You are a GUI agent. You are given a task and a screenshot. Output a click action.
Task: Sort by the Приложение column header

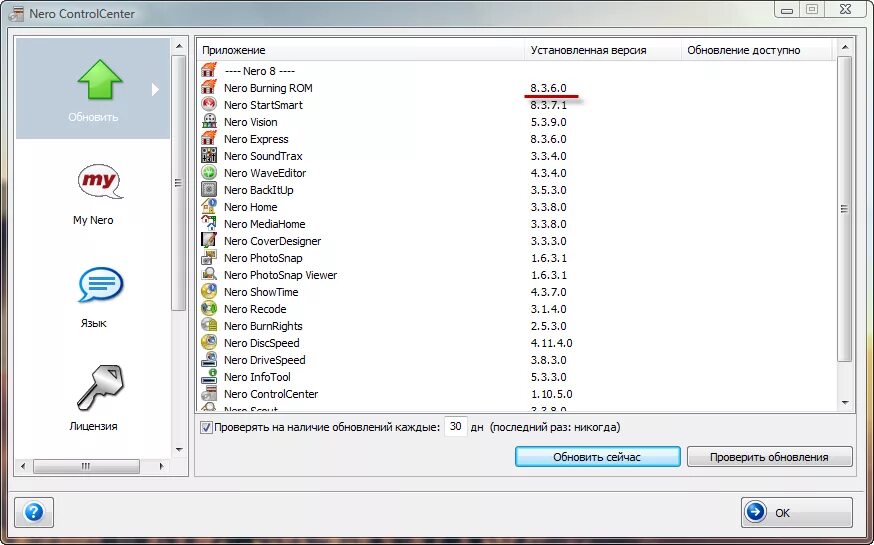360,50
